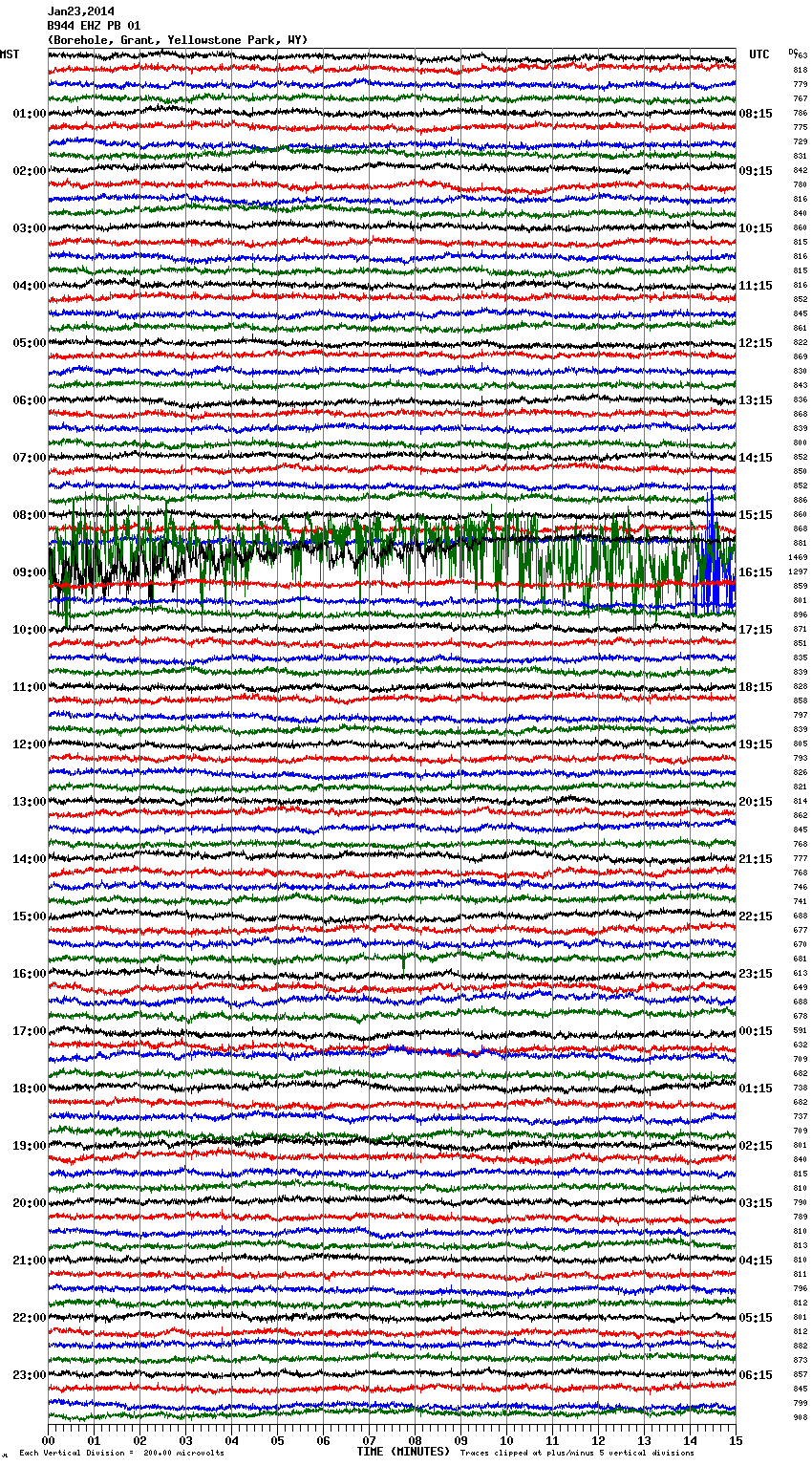Click the 22:00 MST time label
This screenshot has width=812, height=1466.
pyautogui.click(x=30, y=1318)
